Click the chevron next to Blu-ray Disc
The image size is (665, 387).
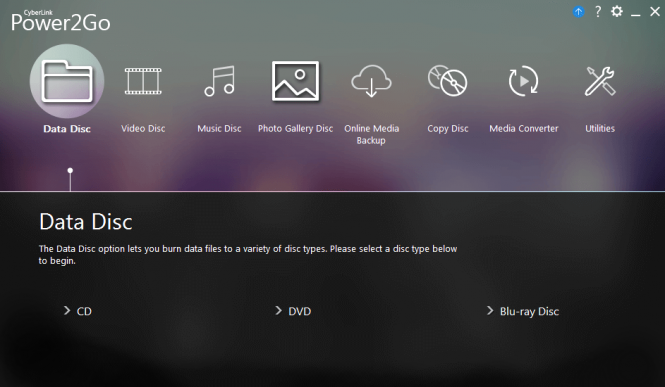[x=490, y=311]
